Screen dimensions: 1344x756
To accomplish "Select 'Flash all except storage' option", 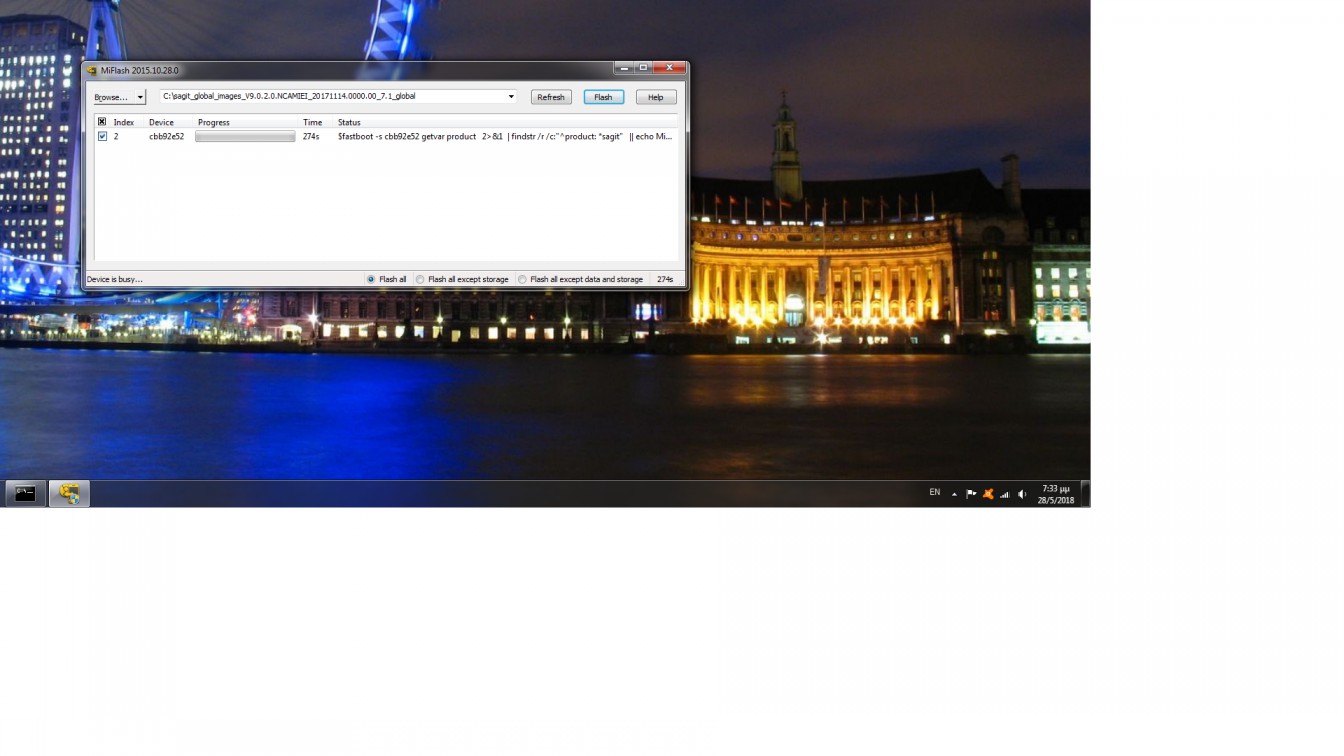I will point(420,279).
